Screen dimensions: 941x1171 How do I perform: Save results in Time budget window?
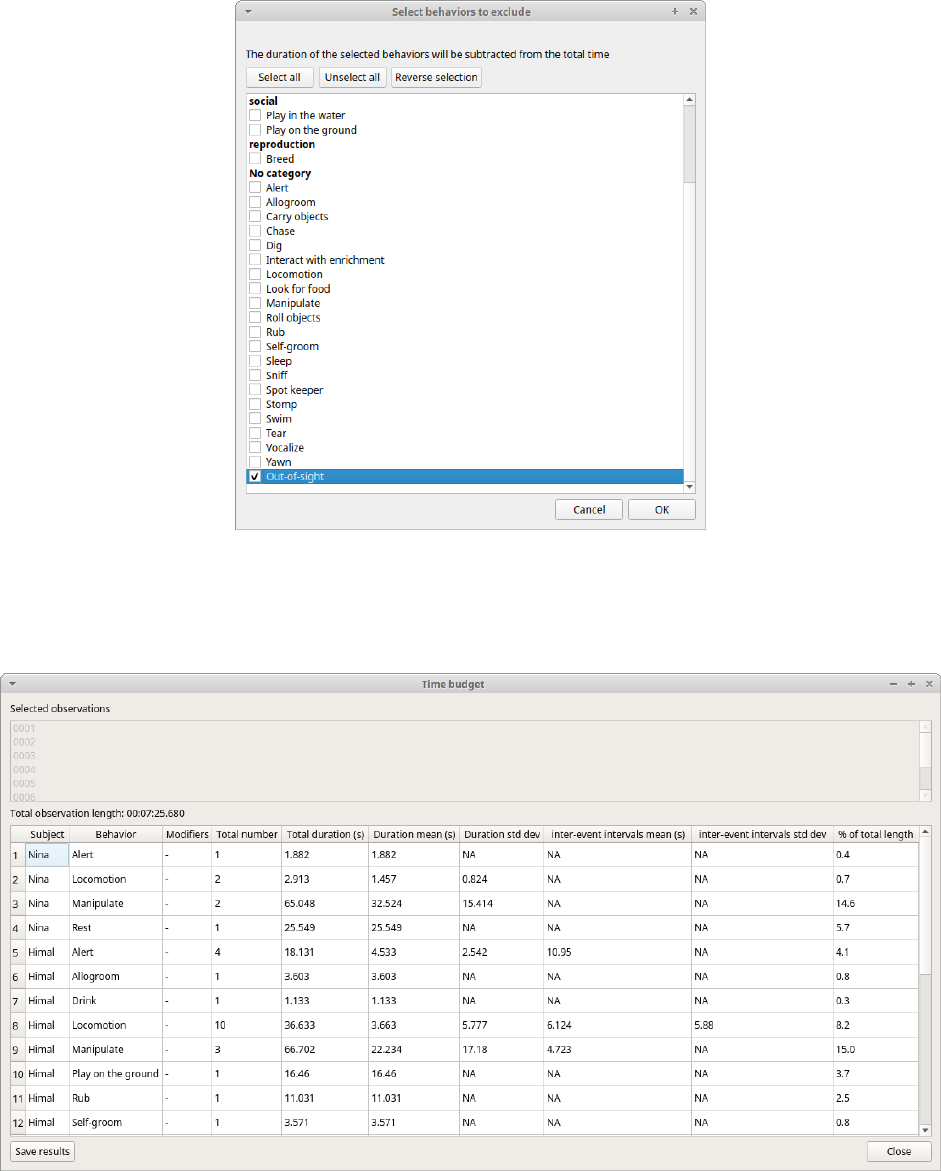[43, 1151]
